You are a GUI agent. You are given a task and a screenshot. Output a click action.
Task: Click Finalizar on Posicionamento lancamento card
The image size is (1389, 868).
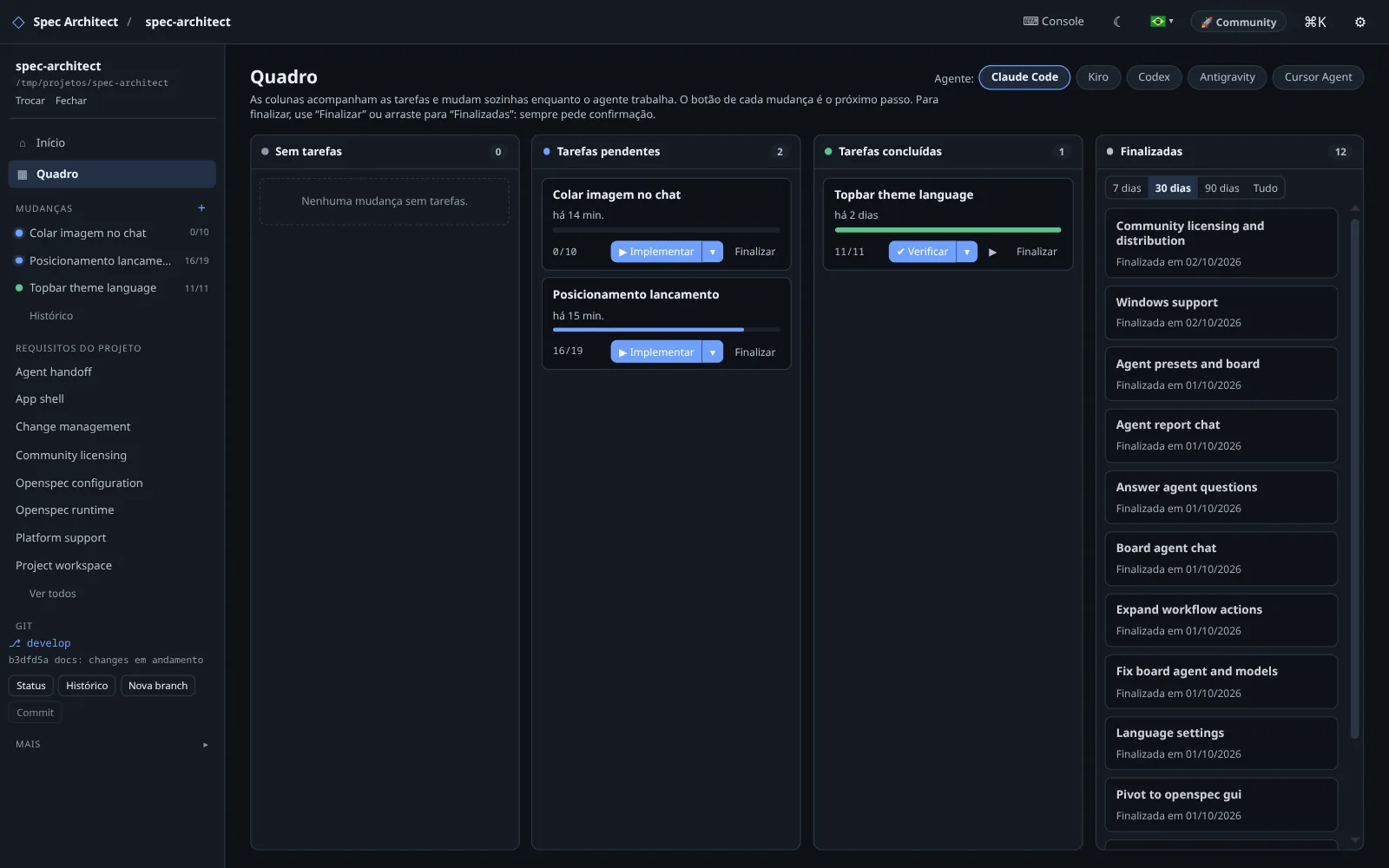[754, 352]
